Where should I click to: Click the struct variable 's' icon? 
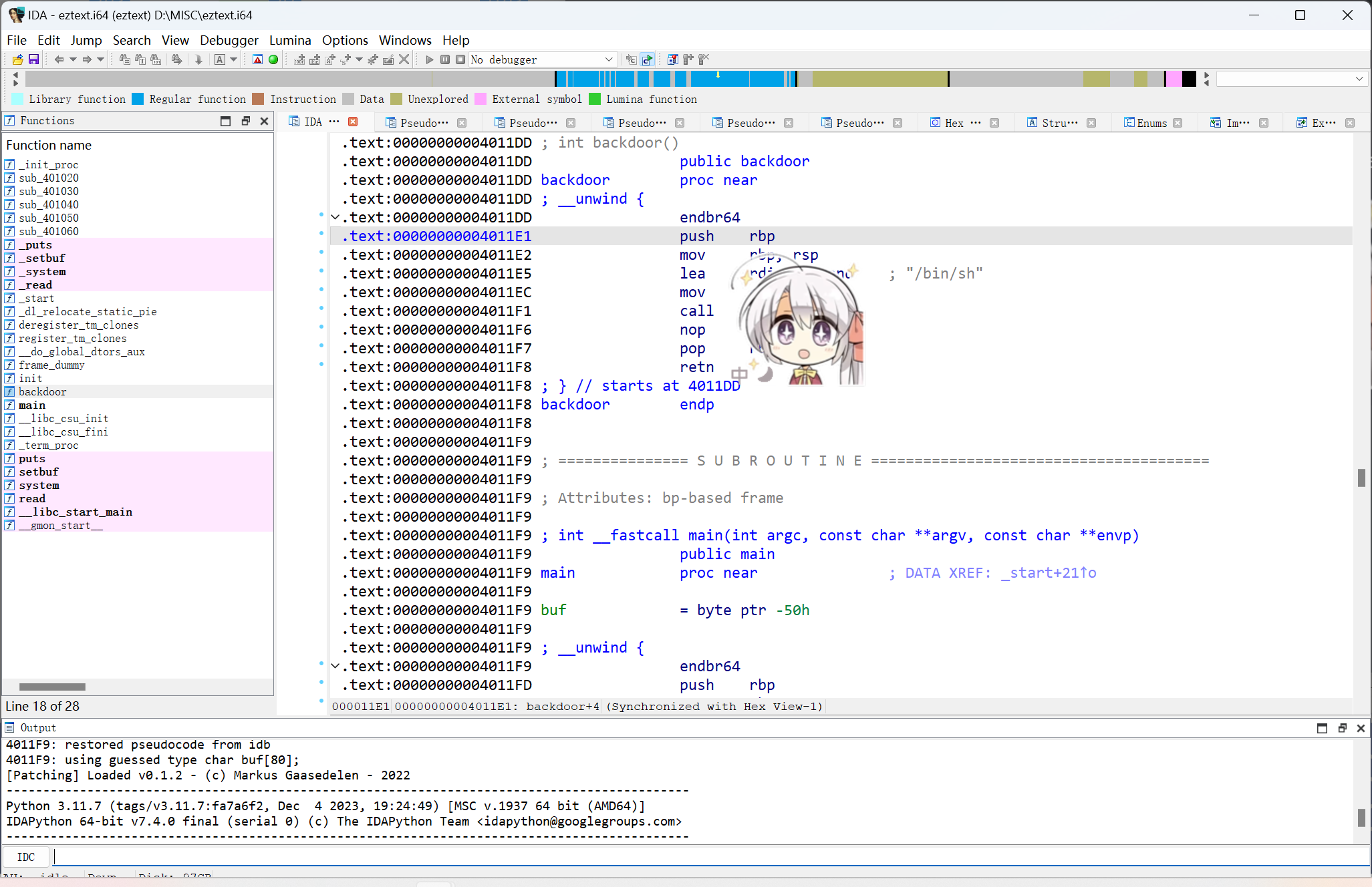[x=346, y=59]
